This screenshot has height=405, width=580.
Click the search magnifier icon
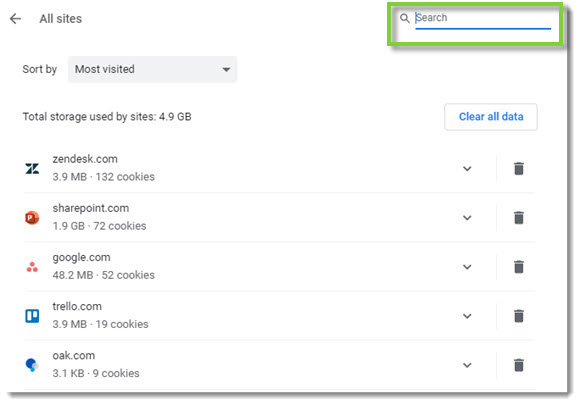point(405,18)
